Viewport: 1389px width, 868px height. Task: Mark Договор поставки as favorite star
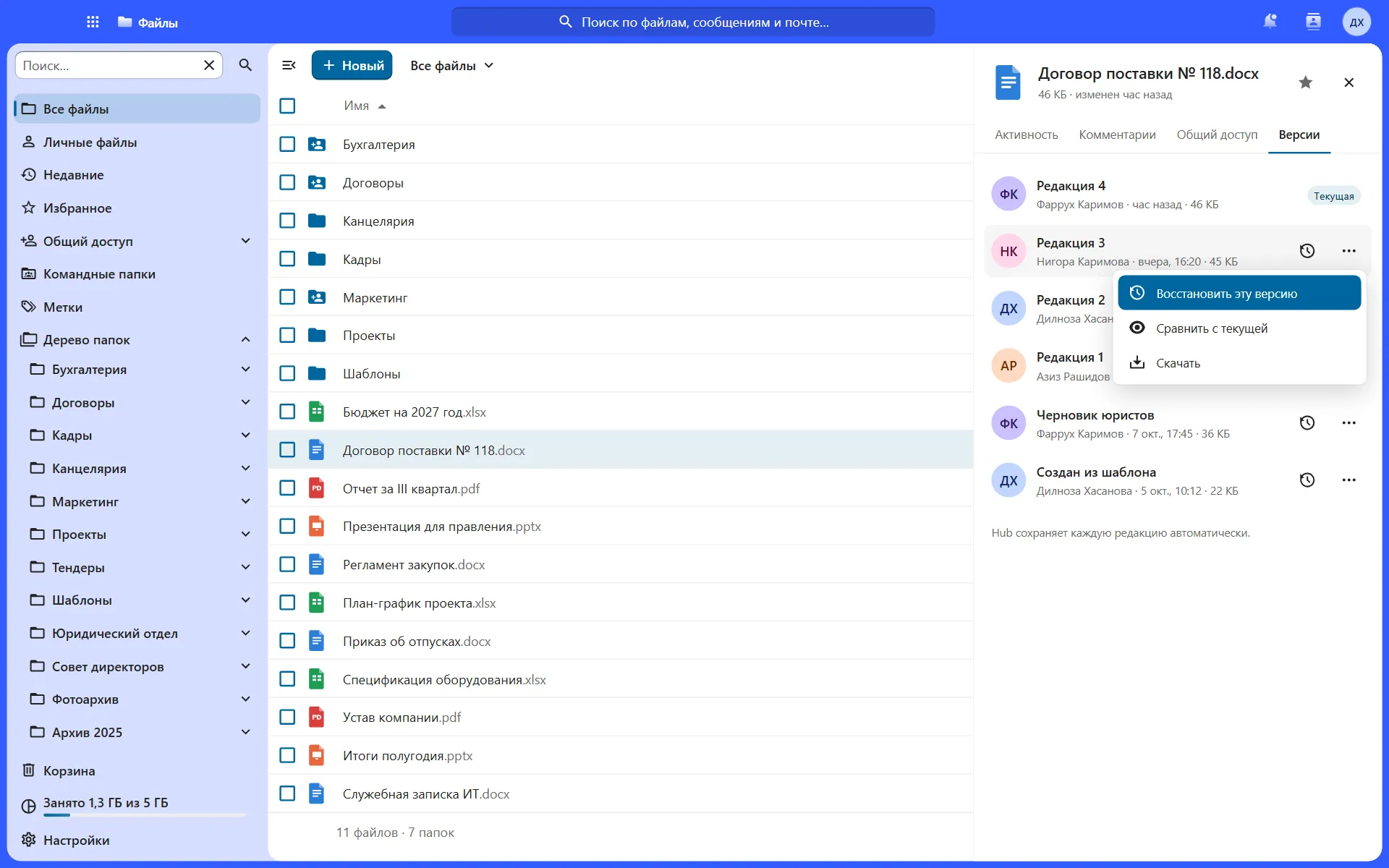pos(1305,82)
